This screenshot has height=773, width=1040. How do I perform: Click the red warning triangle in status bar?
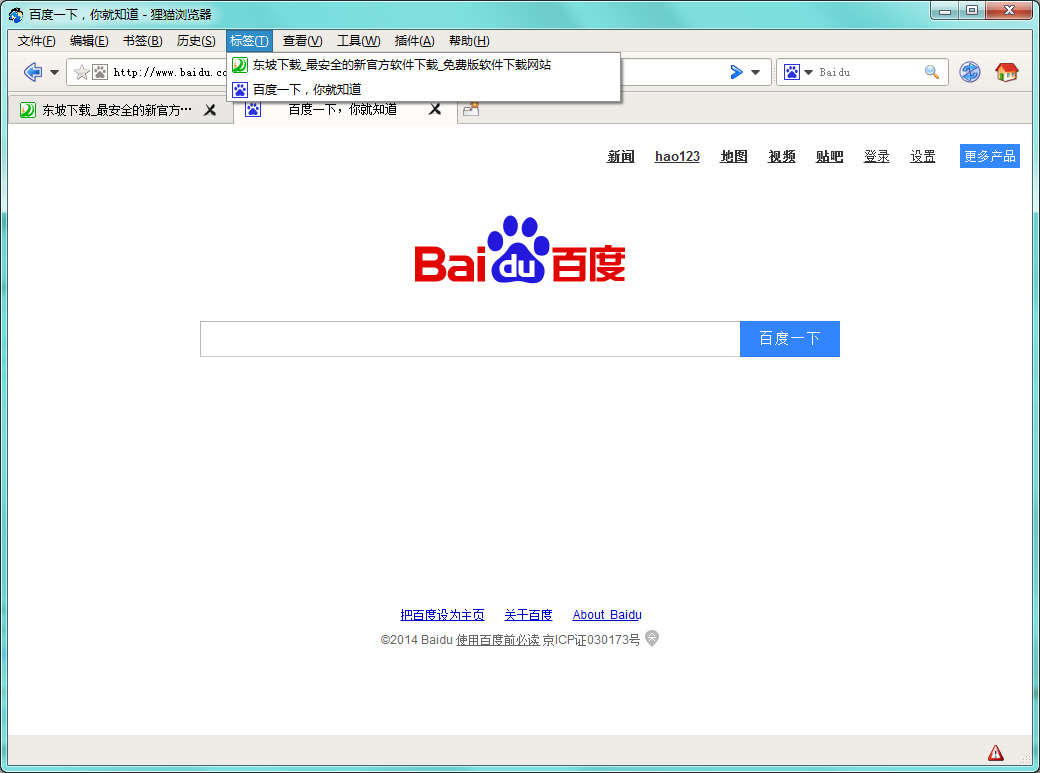[x=996, y=753]
